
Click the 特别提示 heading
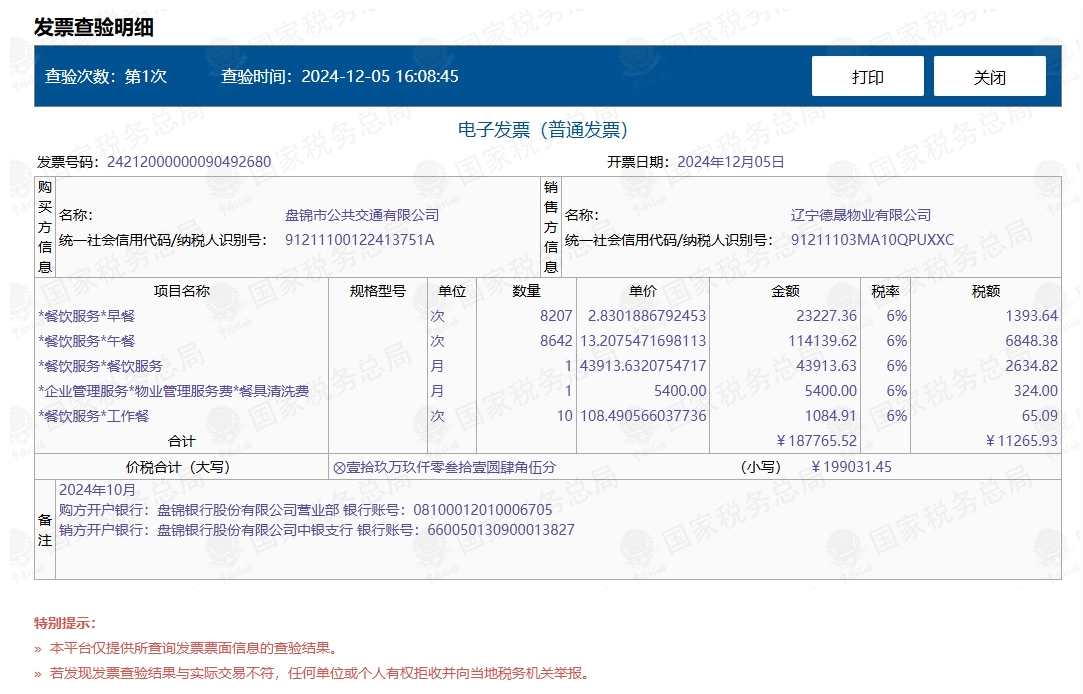pyautogui.click(x=65, y=623)
